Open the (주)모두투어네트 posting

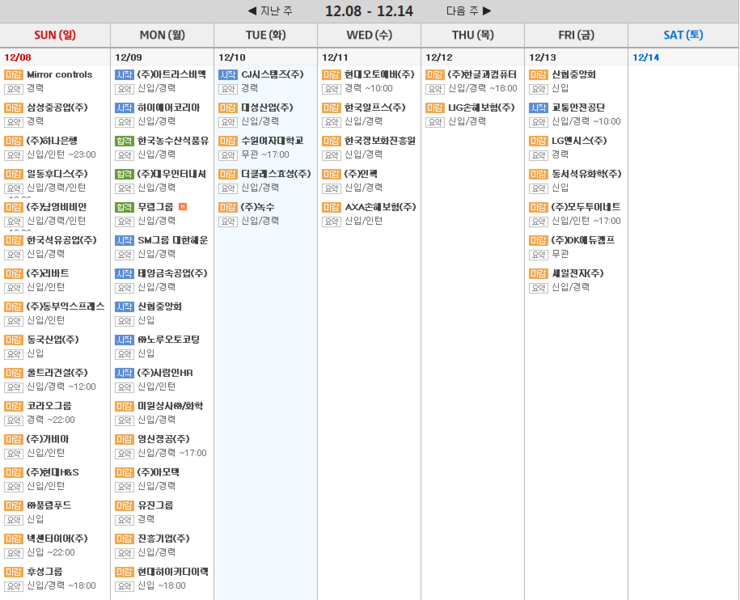586,207
